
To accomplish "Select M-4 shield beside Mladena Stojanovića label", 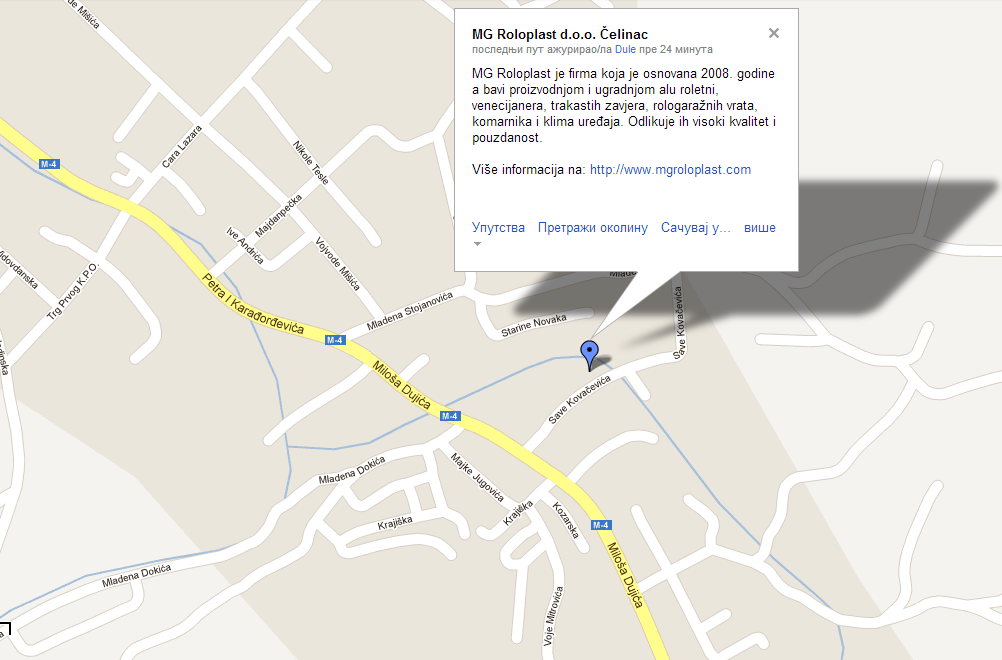I will point(335,340).
